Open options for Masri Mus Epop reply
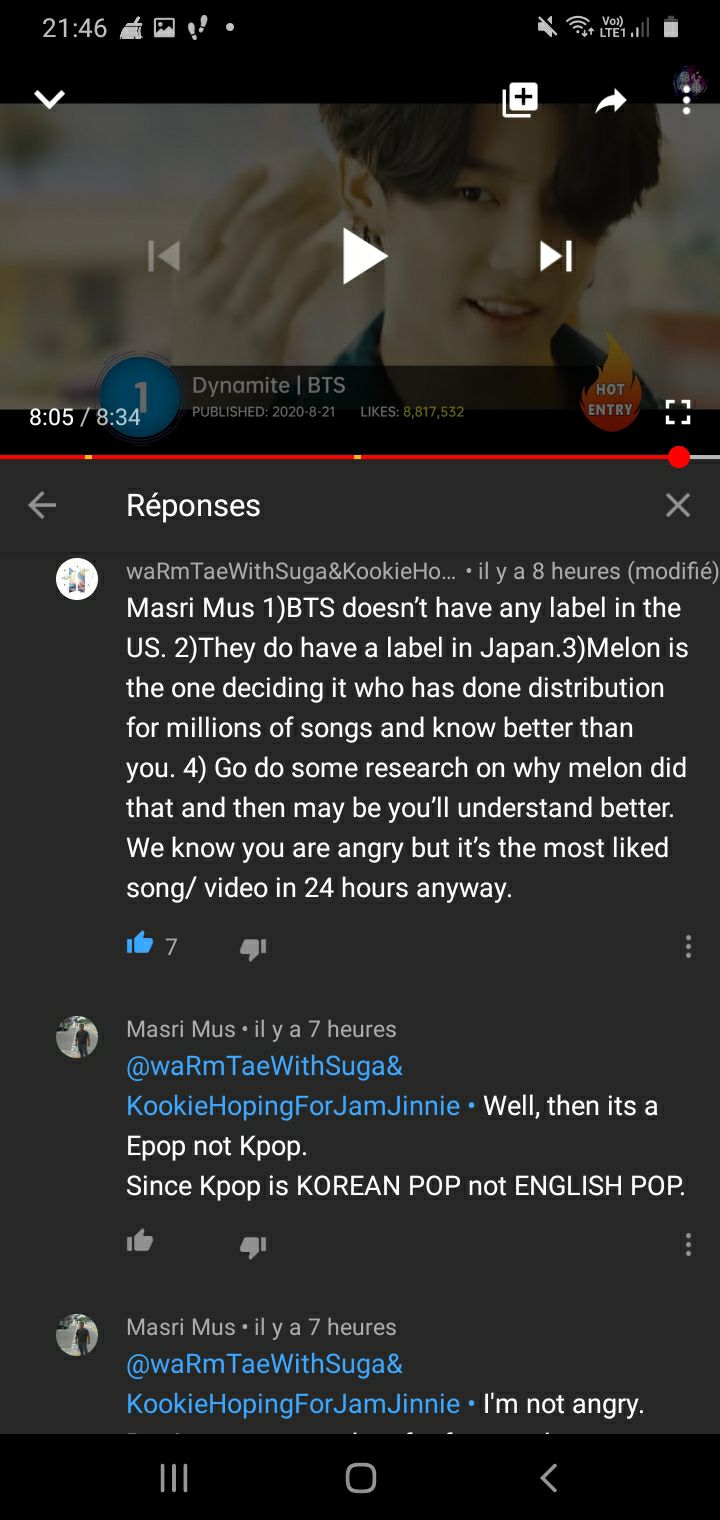 [x=688, y=1244]
